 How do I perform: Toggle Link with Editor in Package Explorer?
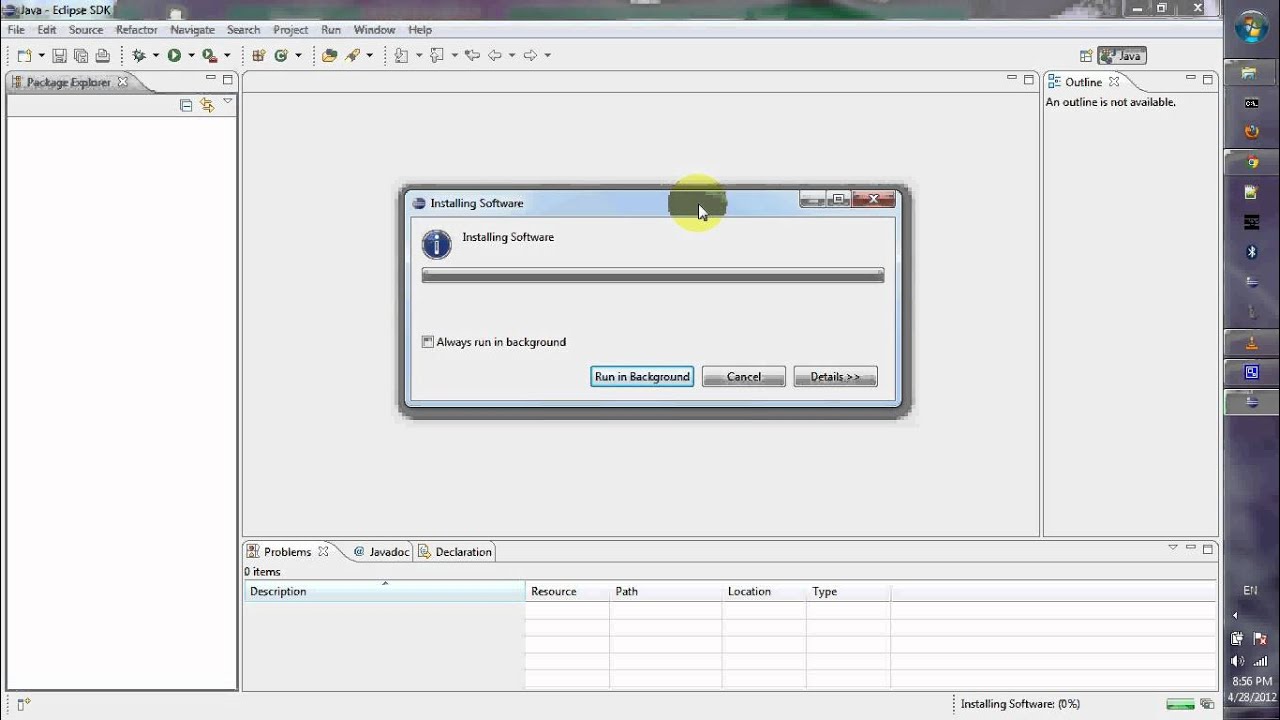click(207, 105)
